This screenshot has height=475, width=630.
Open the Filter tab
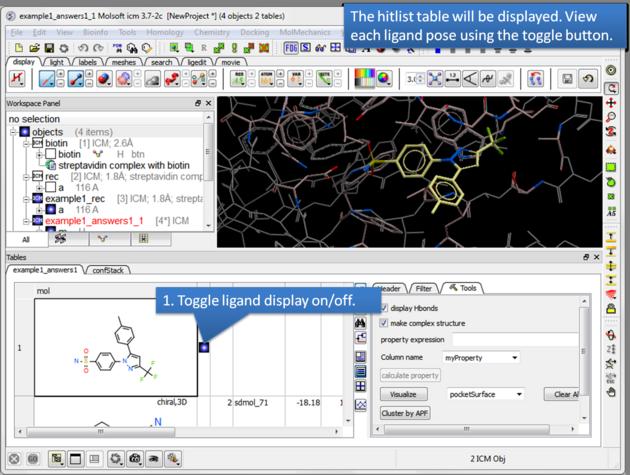point(423,288)
